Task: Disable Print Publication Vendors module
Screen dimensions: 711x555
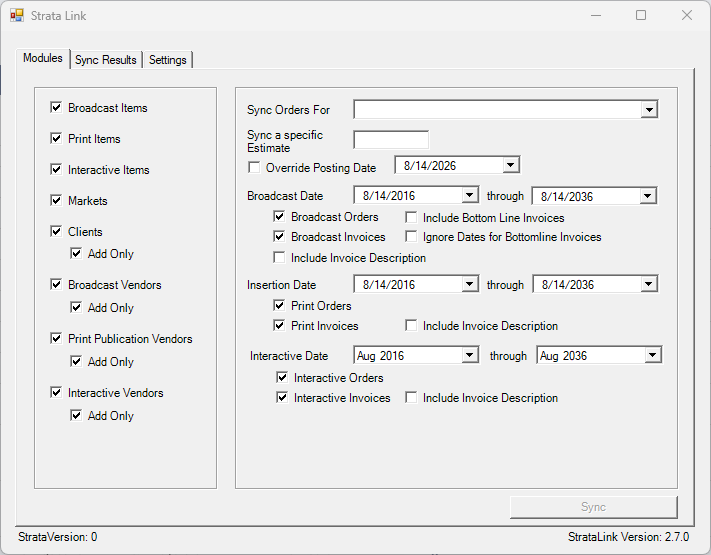Action: coord(56,338)
